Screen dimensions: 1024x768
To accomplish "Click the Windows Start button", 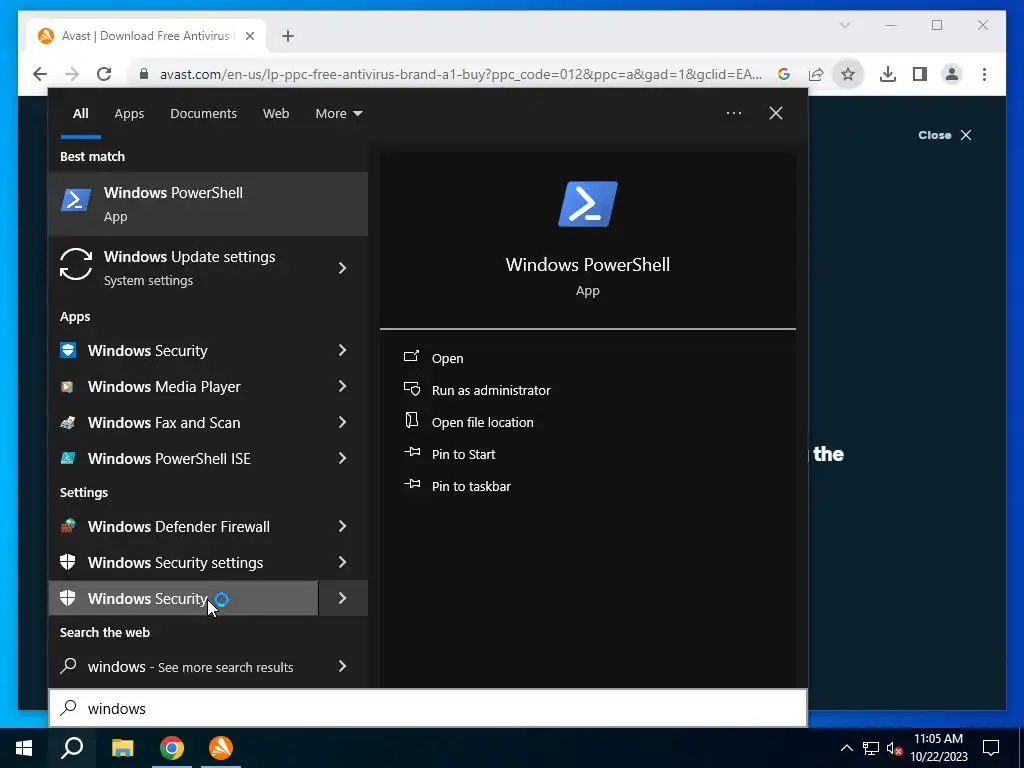I will (24, 748).
